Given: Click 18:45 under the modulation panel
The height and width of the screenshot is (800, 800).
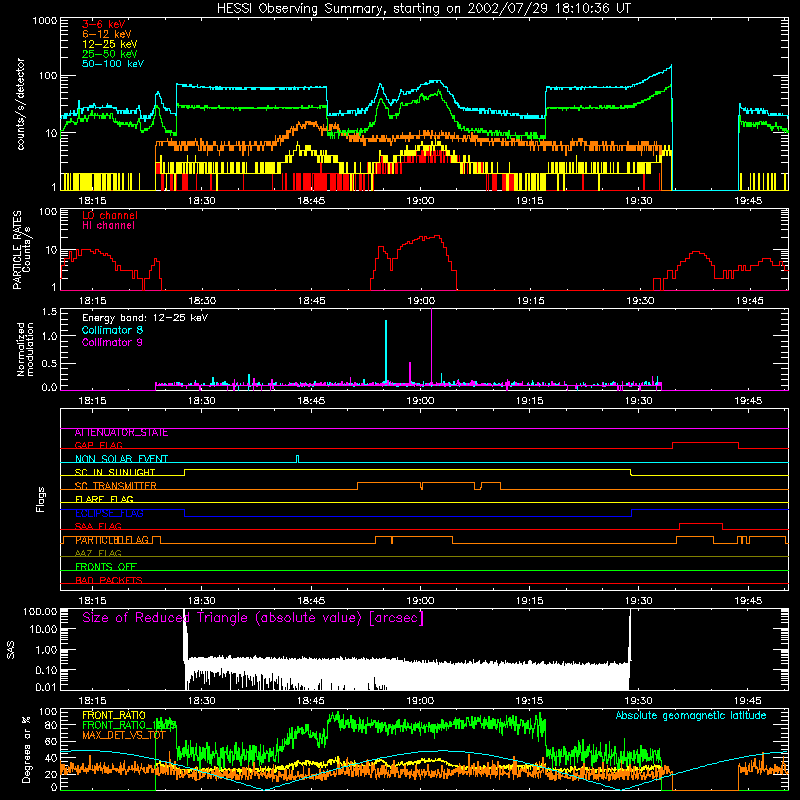Looking at the screenshot, I should (x=311, y=401).
